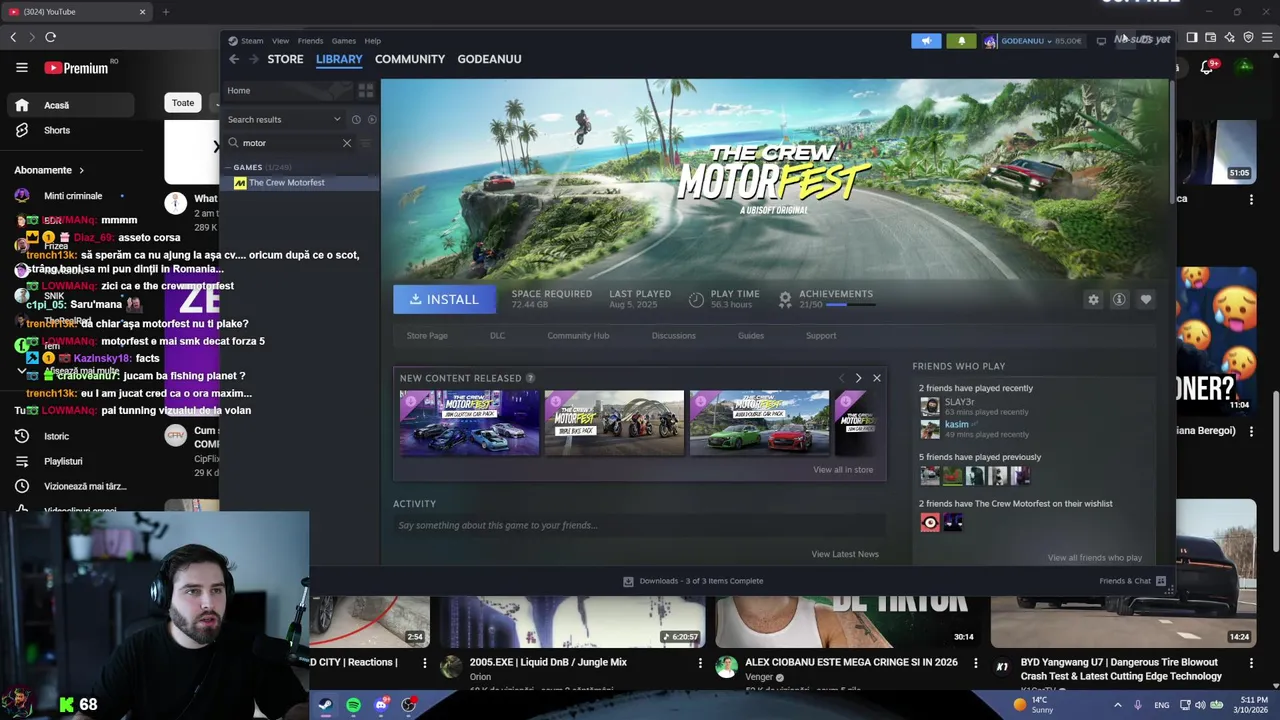1280x720 pixels.
Task: Open the GODEANUU profile tab
Action: coord(489,59)
